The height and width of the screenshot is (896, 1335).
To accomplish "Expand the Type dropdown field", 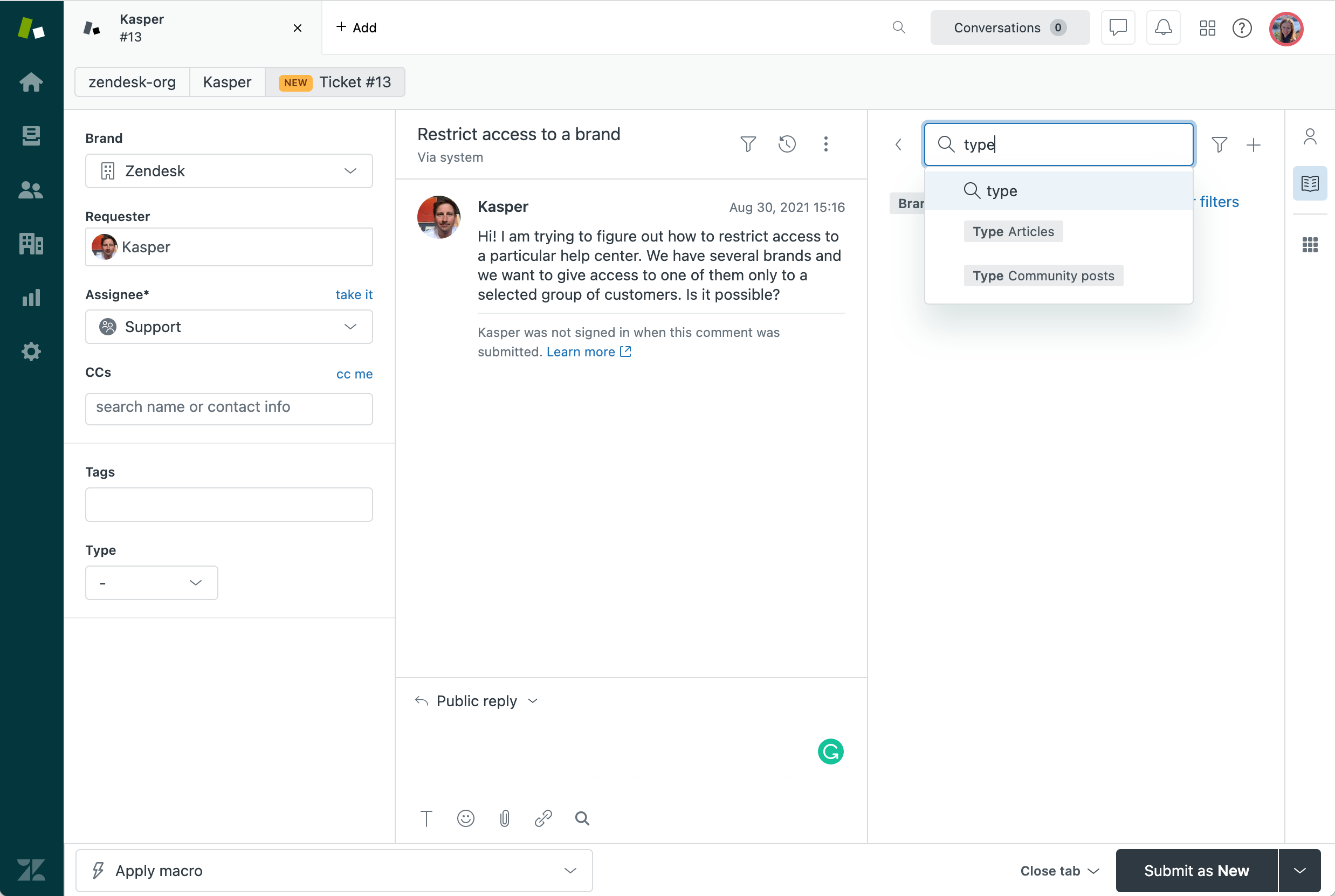I will 150,582.
